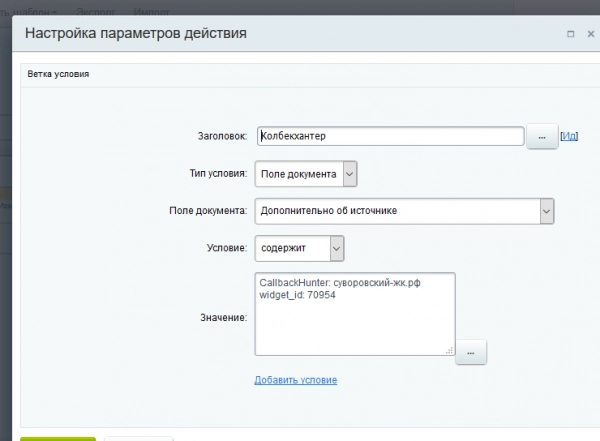
Task: Click the '...' button beside the Значение textarea
Action: point(470,351)
